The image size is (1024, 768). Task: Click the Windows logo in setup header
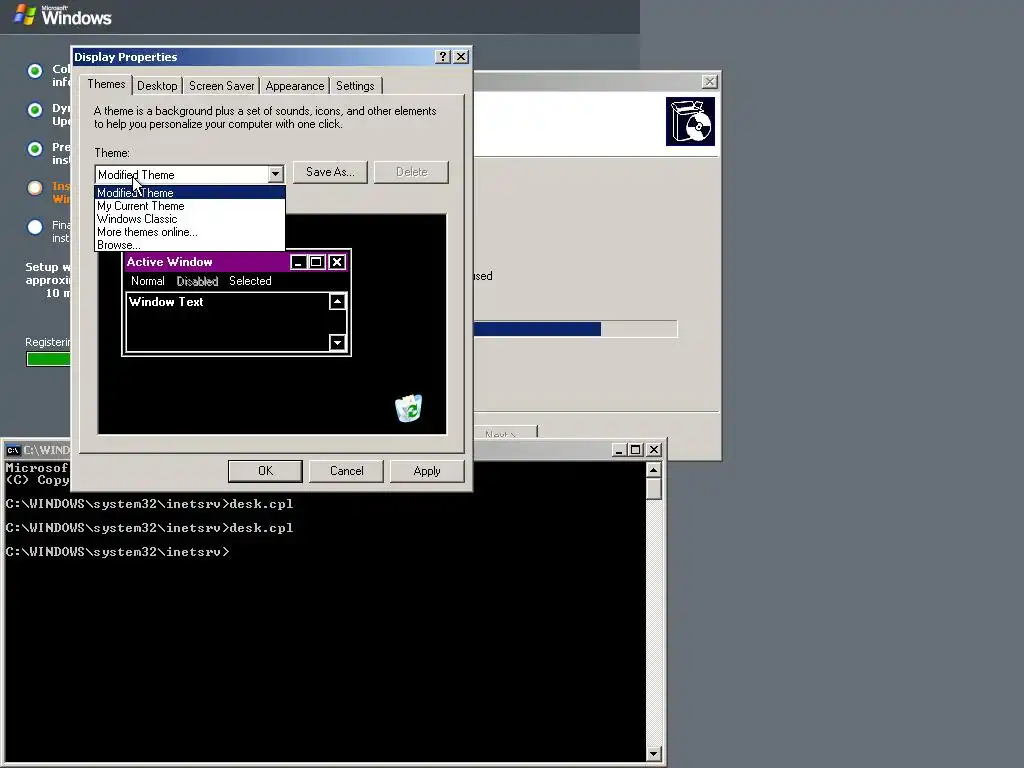63,15
